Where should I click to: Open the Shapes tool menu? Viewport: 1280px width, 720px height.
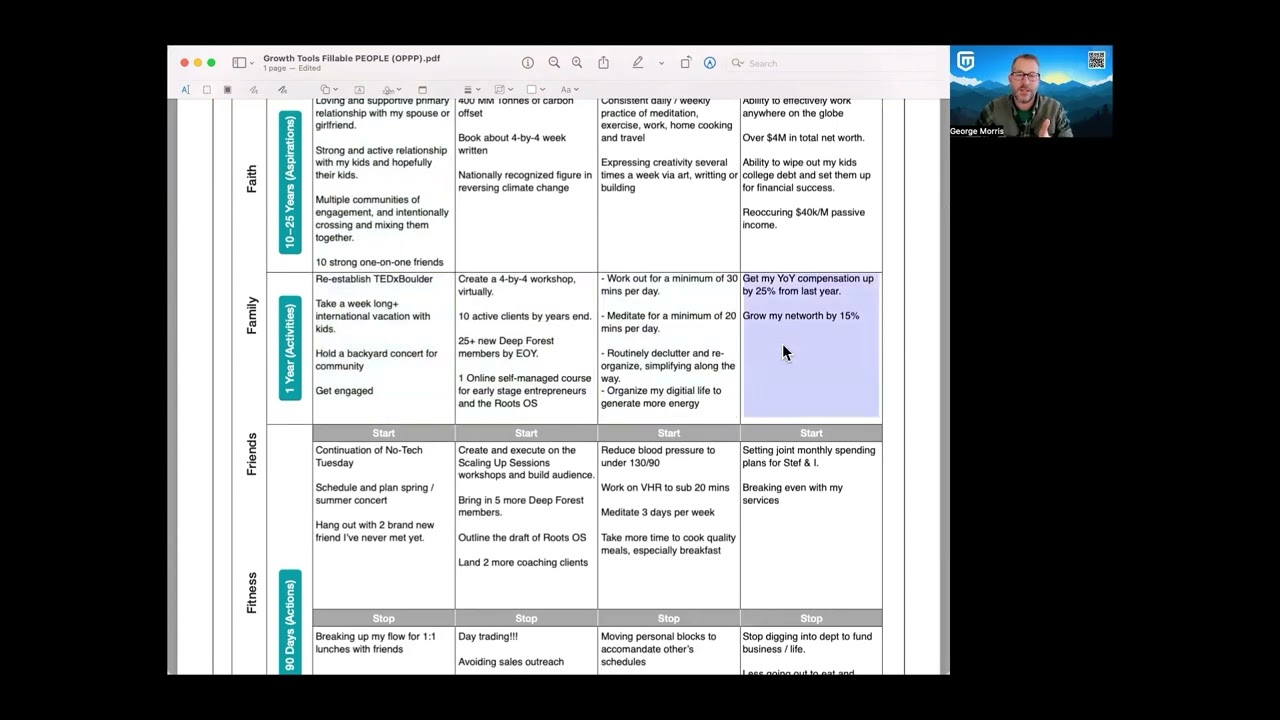[x=329, y=90]
